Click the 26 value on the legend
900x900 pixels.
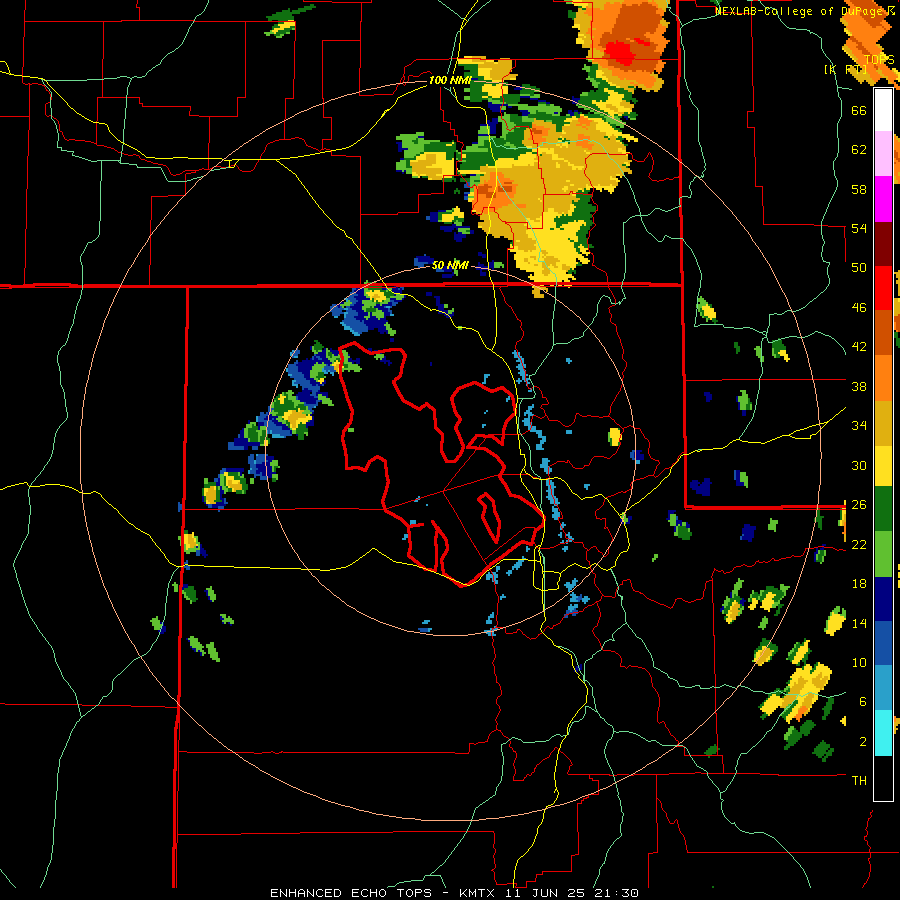859,505
